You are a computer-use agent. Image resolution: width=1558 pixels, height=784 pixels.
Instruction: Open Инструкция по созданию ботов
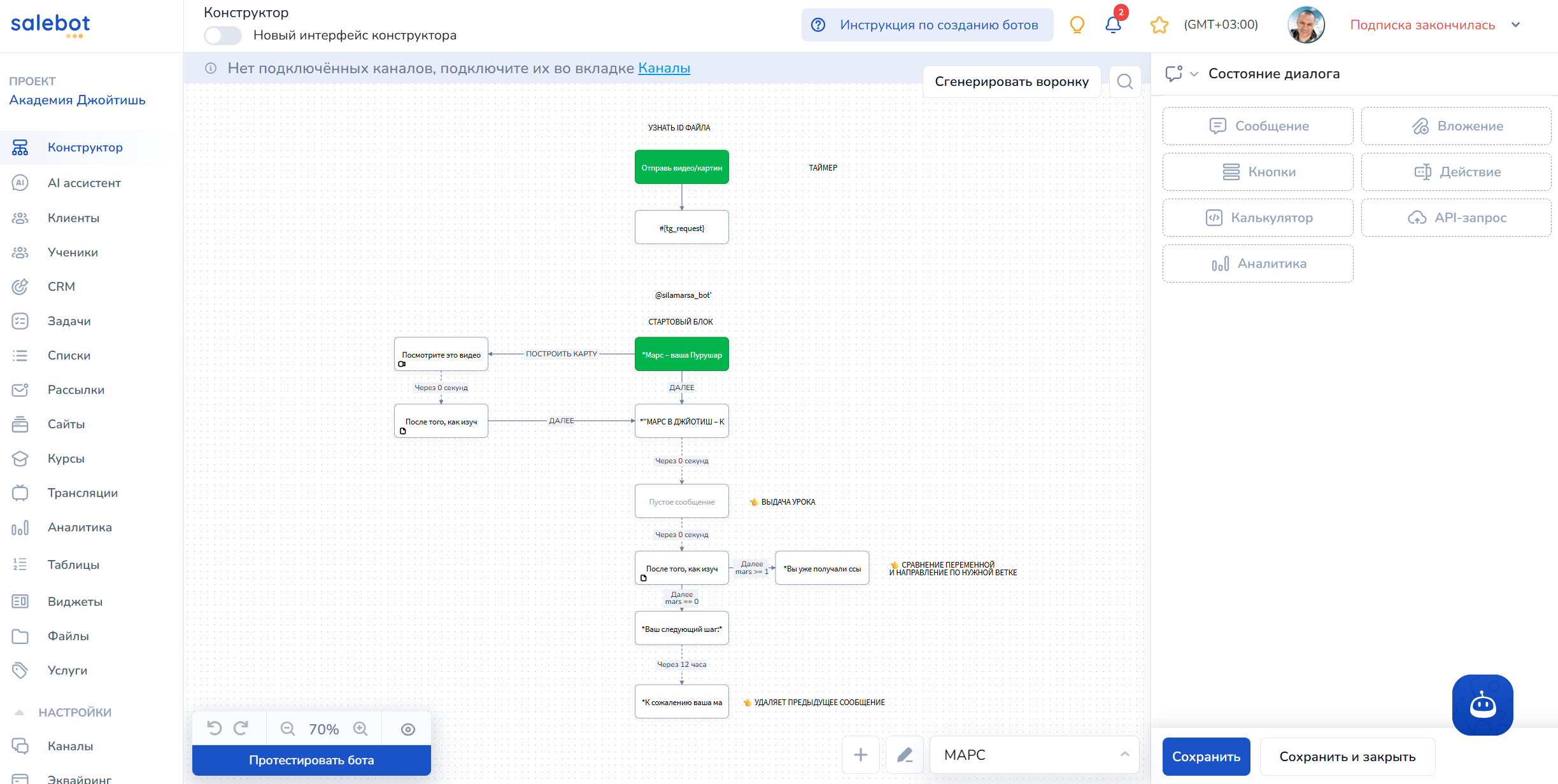[927, 25]
